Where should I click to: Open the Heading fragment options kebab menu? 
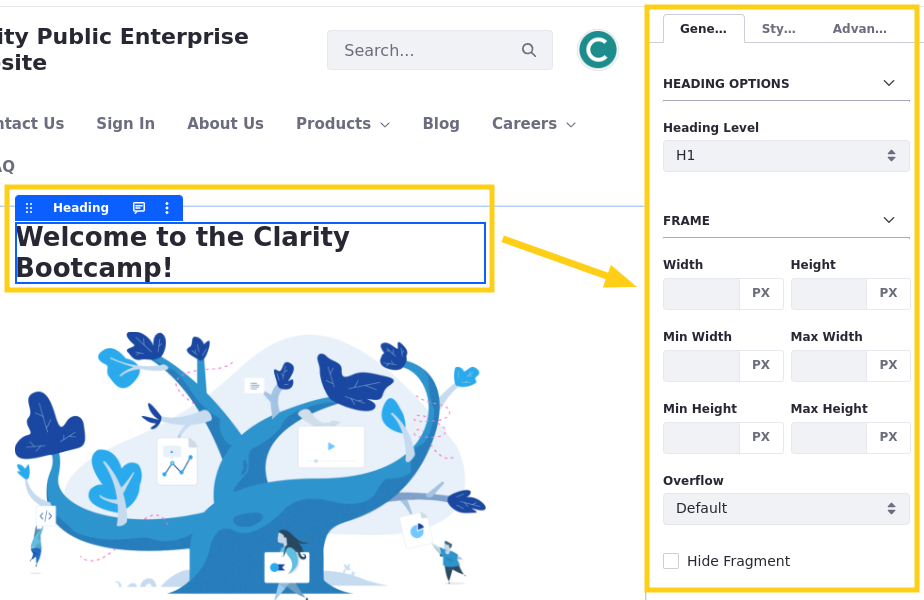pos(167,207)
